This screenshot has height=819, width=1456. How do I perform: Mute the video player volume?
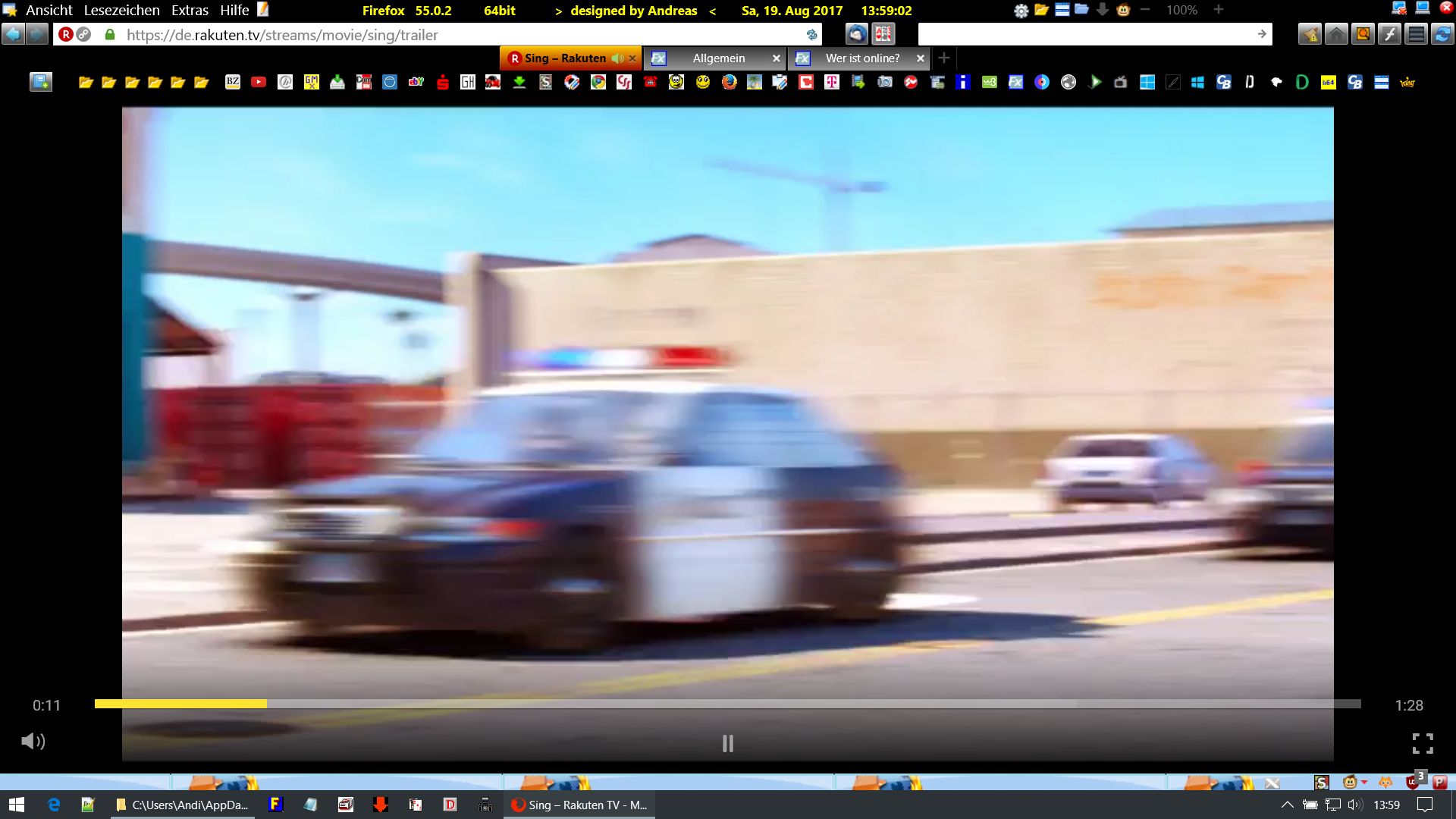[x=33, y=741]
